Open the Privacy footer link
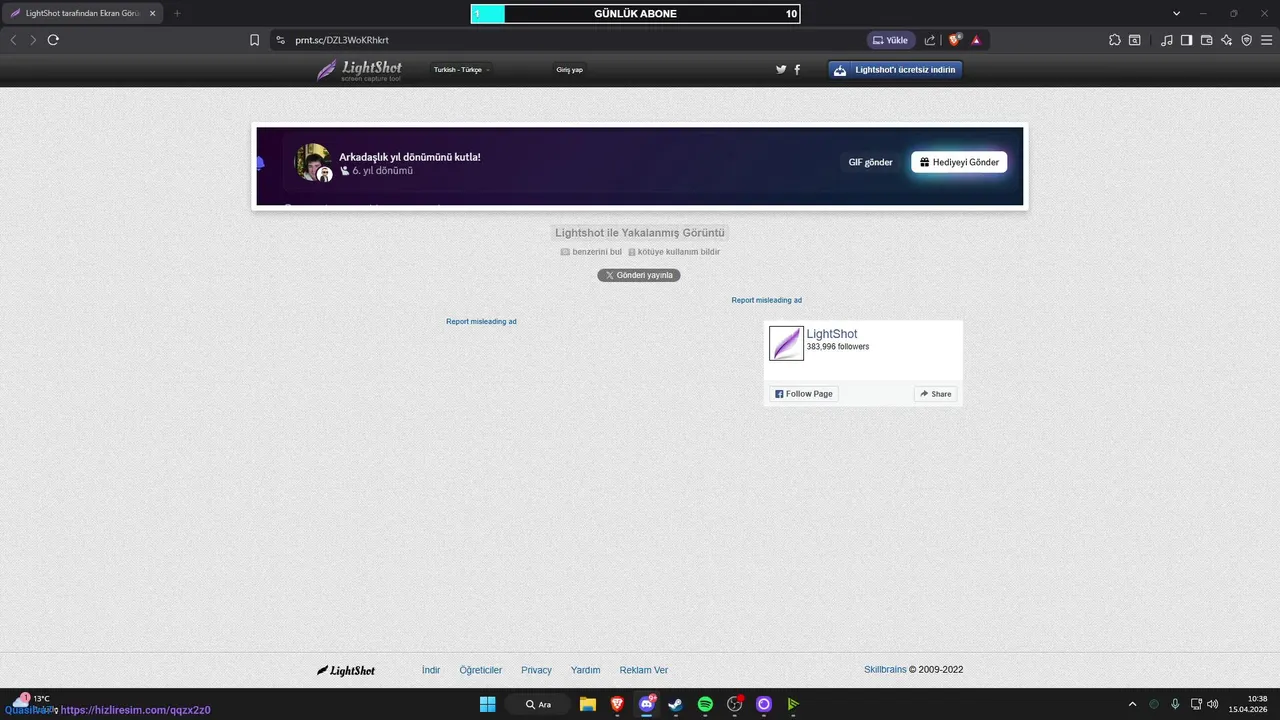1280x720 pixels. pyautogui.click(x=536, y=670)
